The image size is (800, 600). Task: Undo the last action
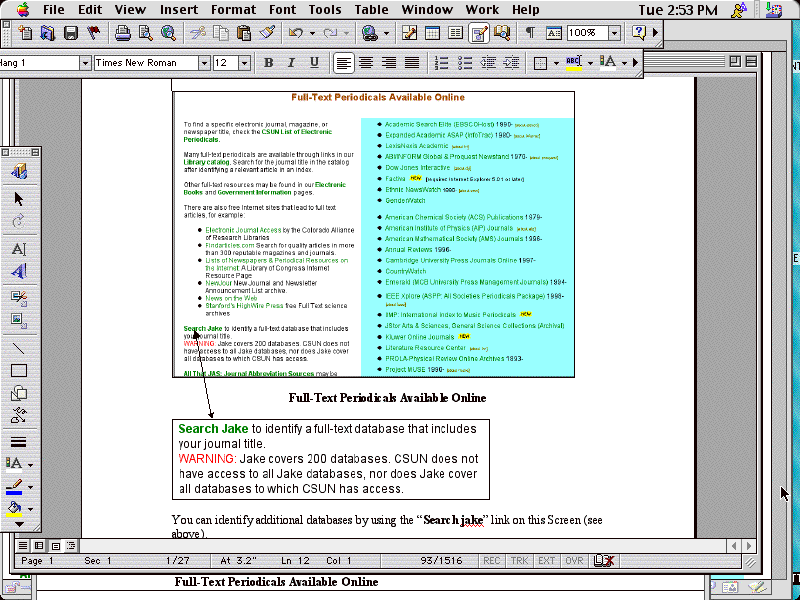[295, 33]
